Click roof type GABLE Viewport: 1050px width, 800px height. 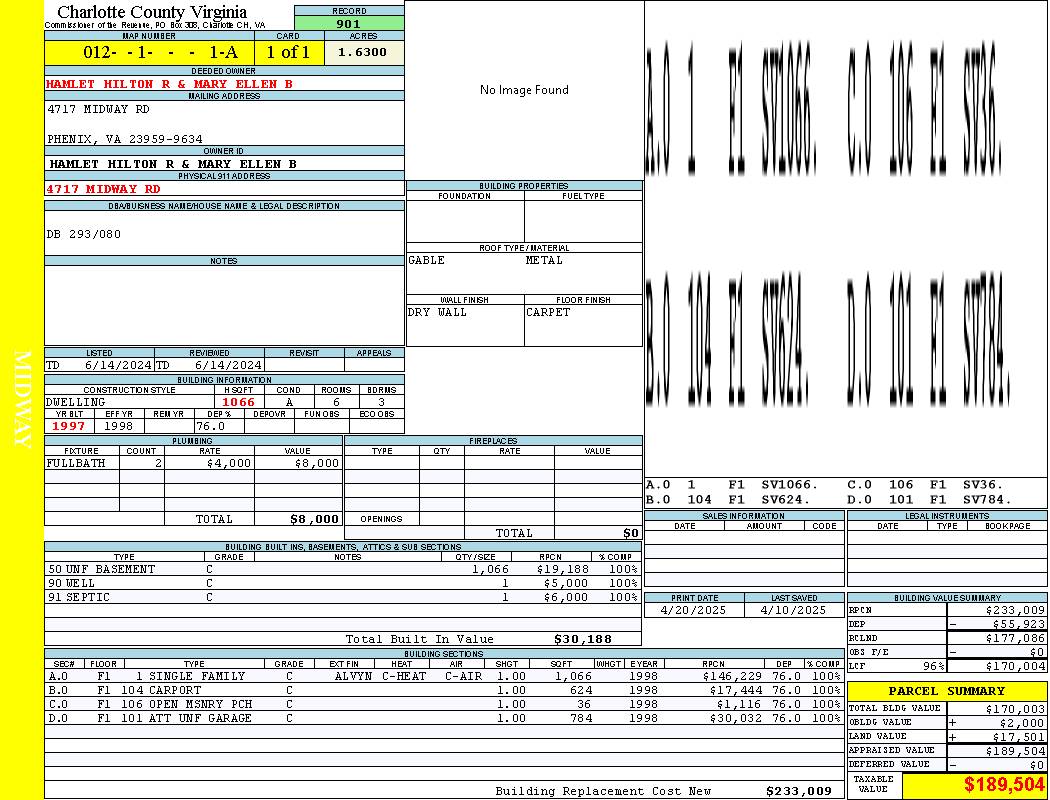point(427,260)
